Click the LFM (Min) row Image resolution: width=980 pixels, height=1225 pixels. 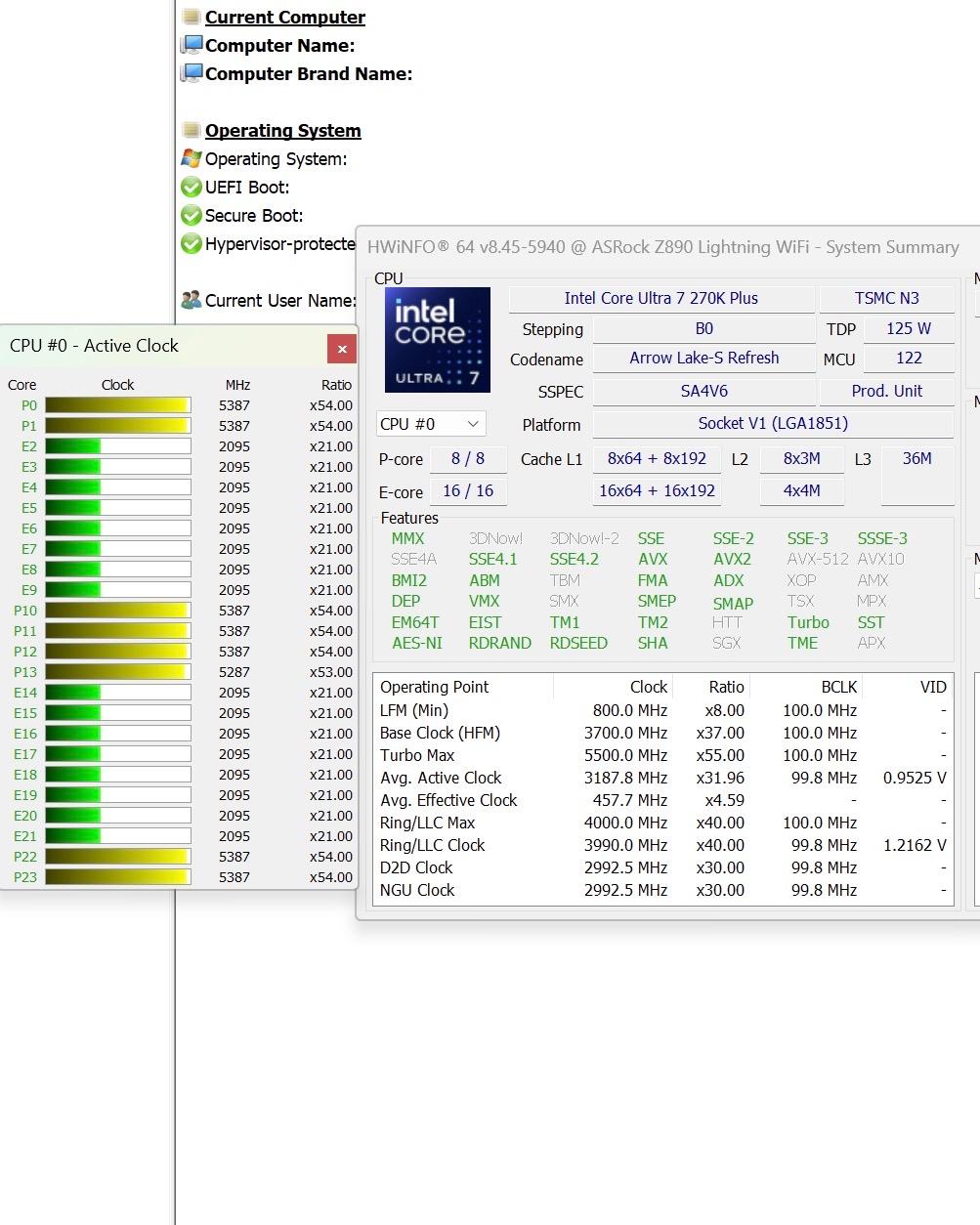(663, 711)
